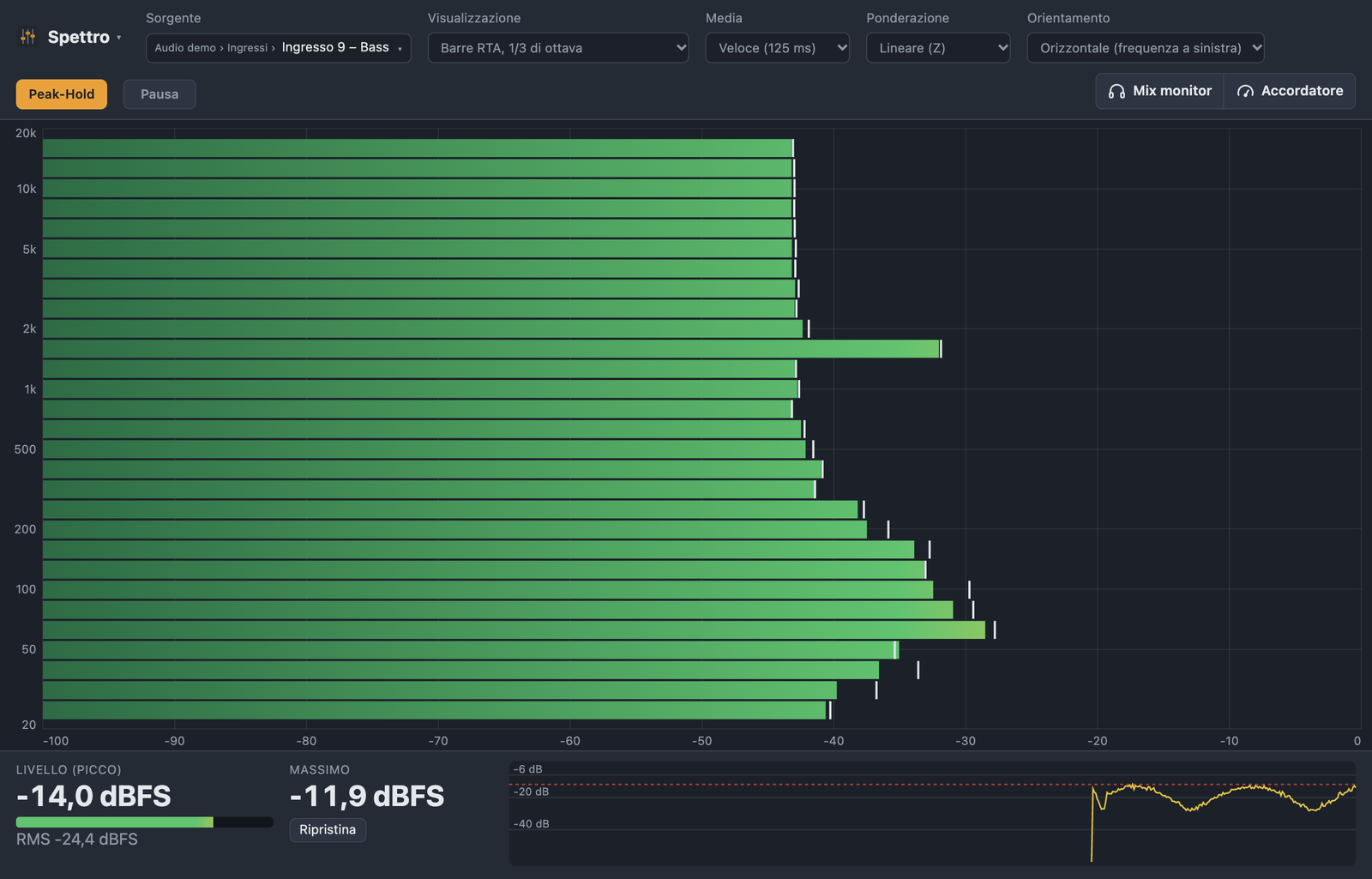This screenshot has height=879, width=1372.
Task: Click the -50 dB axis label
Action: click(x=702, y=741)
